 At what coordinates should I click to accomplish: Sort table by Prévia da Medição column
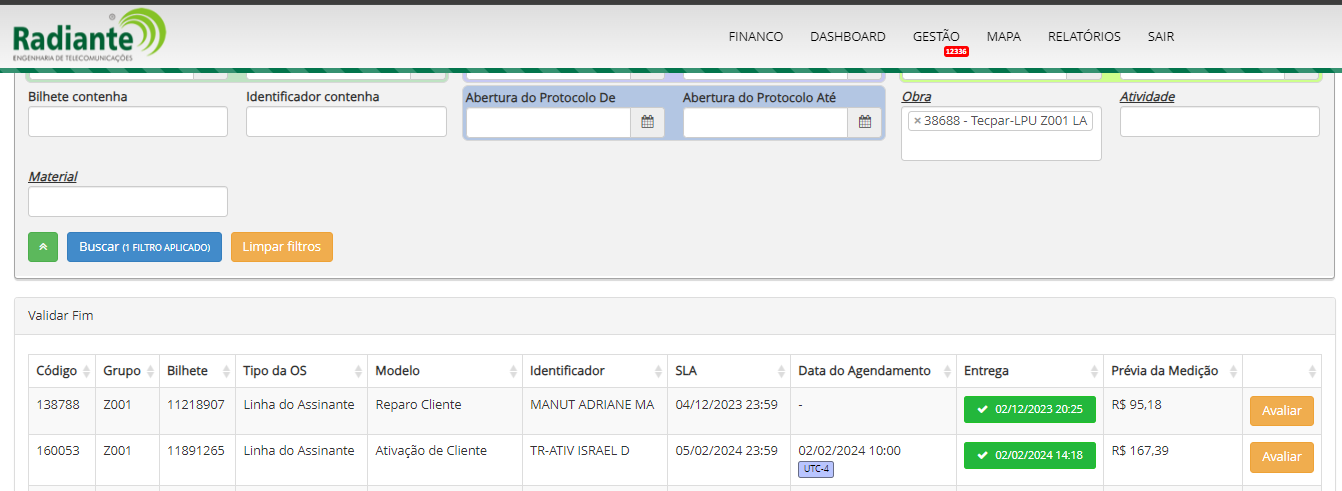click(1172, 371)
